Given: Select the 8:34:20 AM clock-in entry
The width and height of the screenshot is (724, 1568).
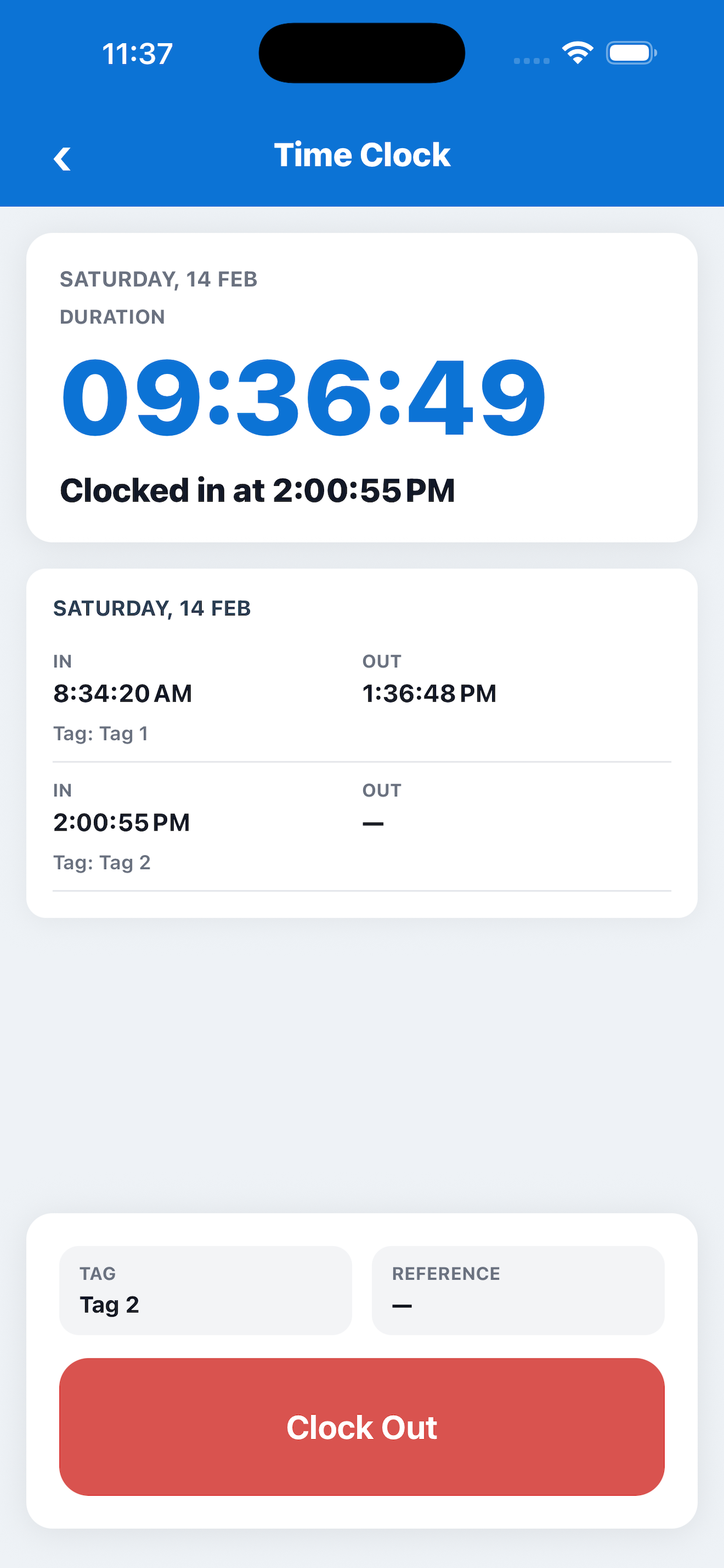Looking at the screenshot, I should coord(122,694).
